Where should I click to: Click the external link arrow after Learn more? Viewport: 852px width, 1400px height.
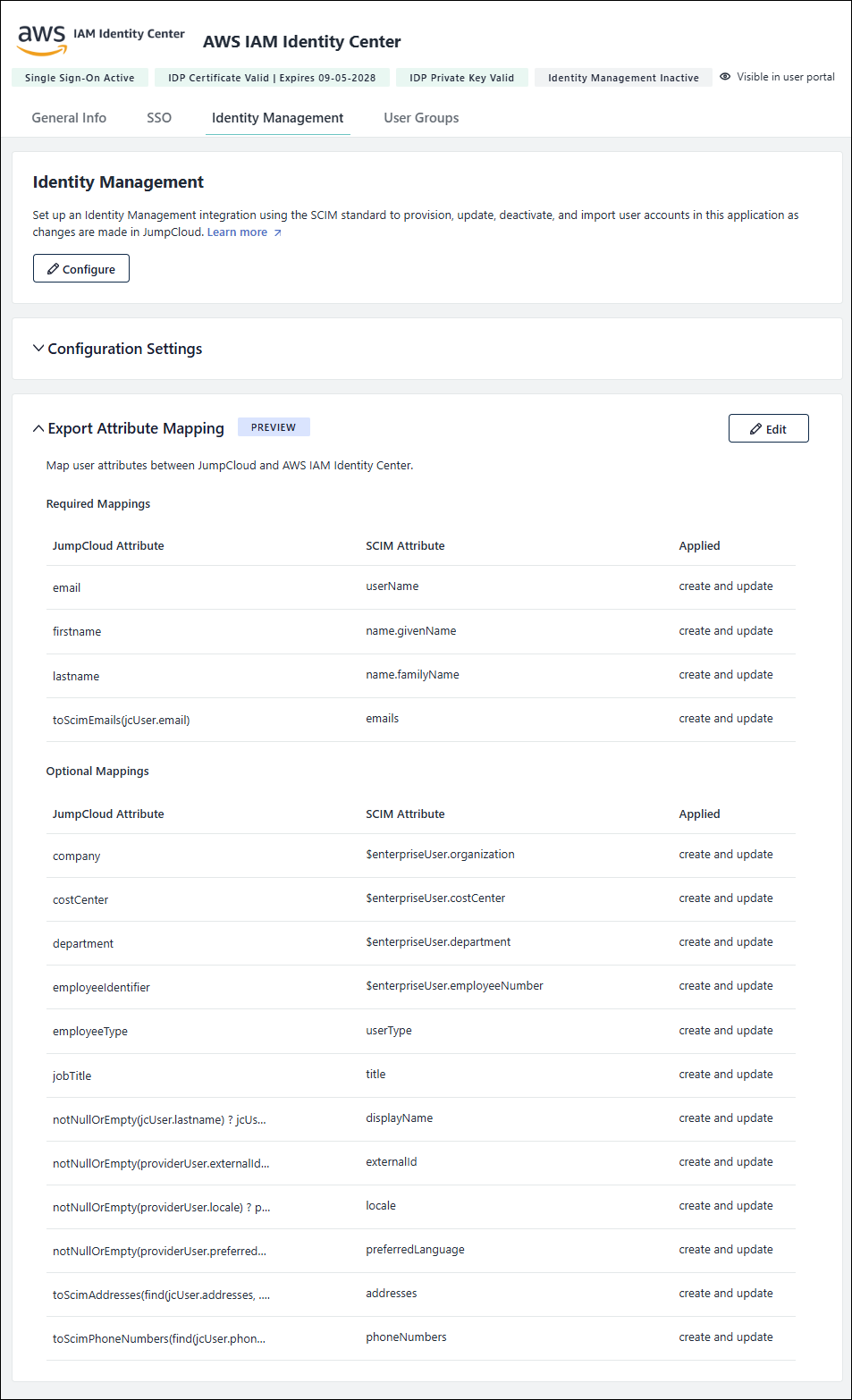[x=278, y=233]
